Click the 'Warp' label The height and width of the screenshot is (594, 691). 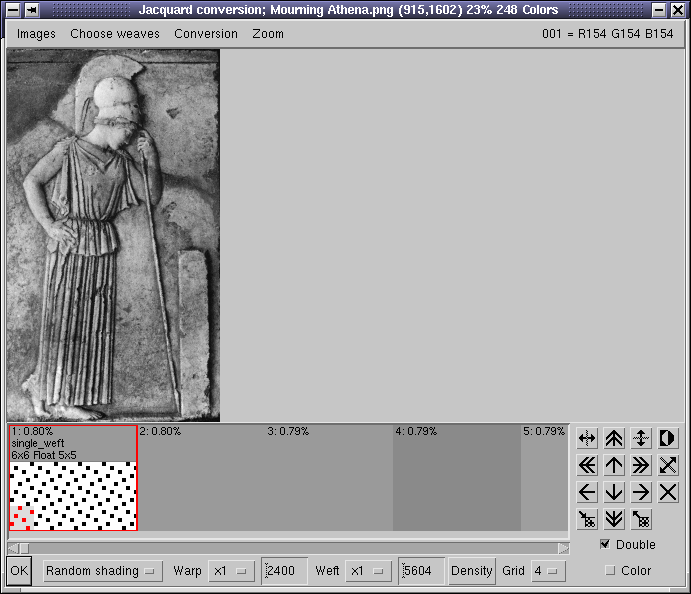click(x=187, y=571)
